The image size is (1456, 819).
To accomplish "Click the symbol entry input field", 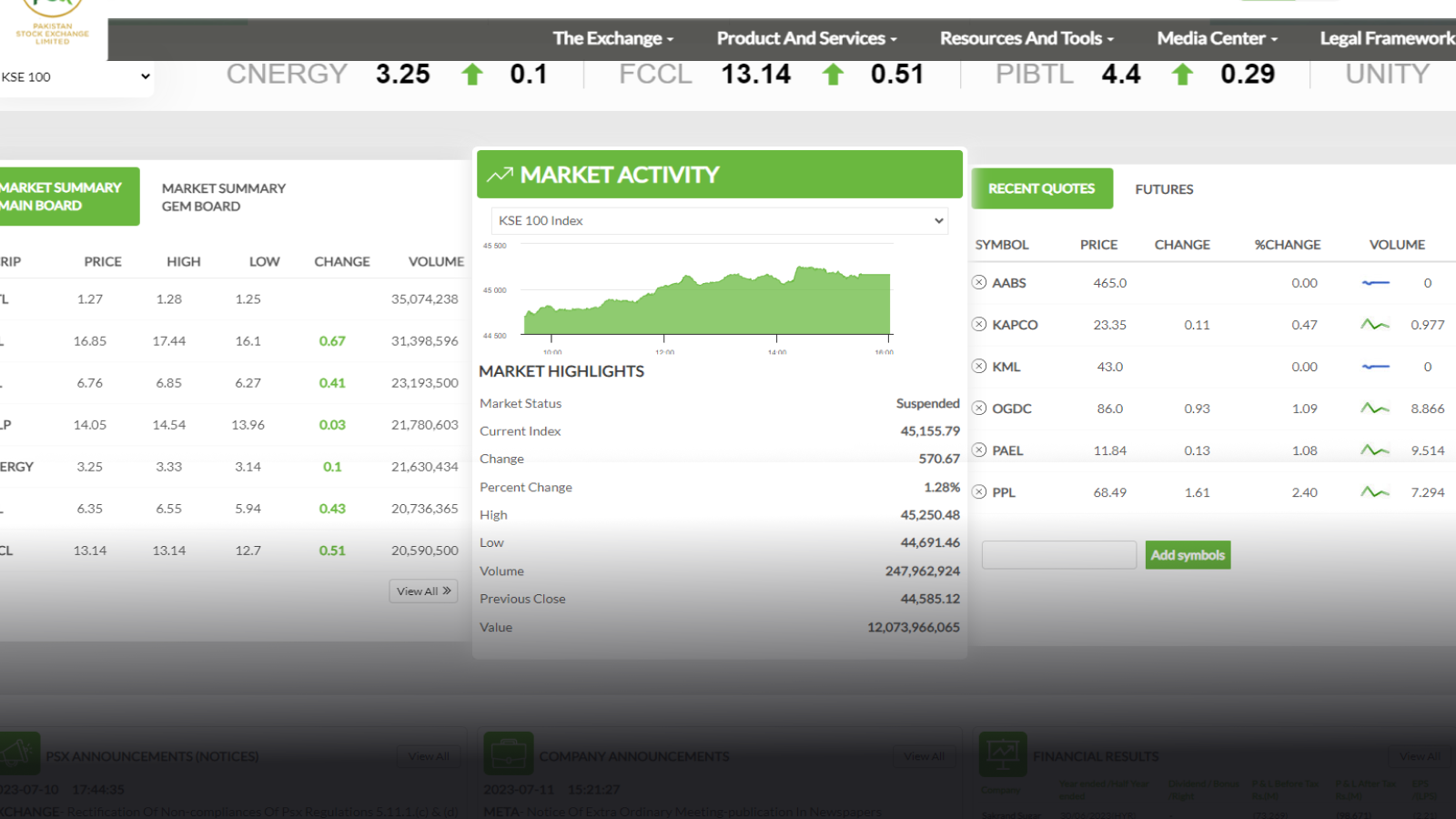I will pyautogui.click(x=1059, y=555).
